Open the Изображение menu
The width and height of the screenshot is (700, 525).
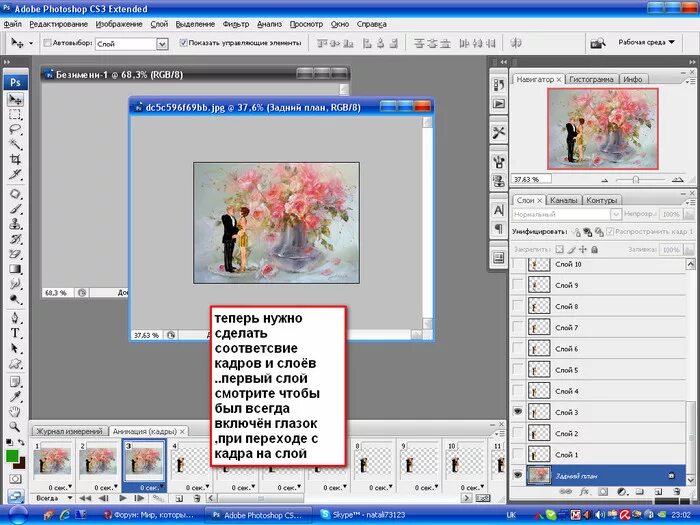[x=119, y=24]
